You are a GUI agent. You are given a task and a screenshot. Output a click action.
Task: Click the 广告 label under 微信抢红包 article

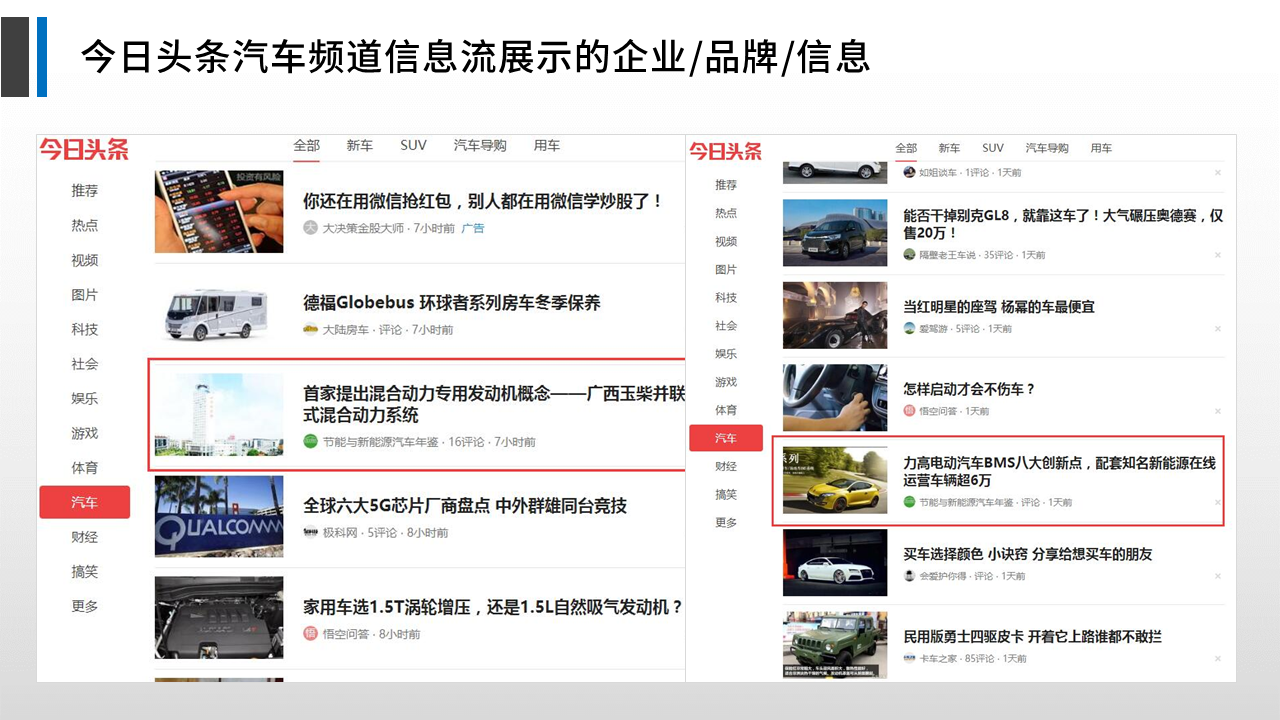tap(473, 228)
